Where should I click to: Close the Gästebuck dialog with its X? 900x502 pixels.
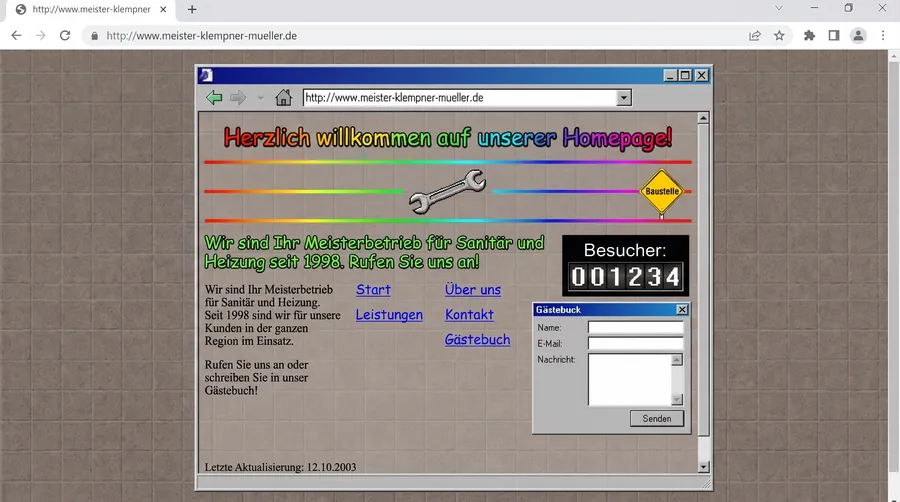(681, 310)
